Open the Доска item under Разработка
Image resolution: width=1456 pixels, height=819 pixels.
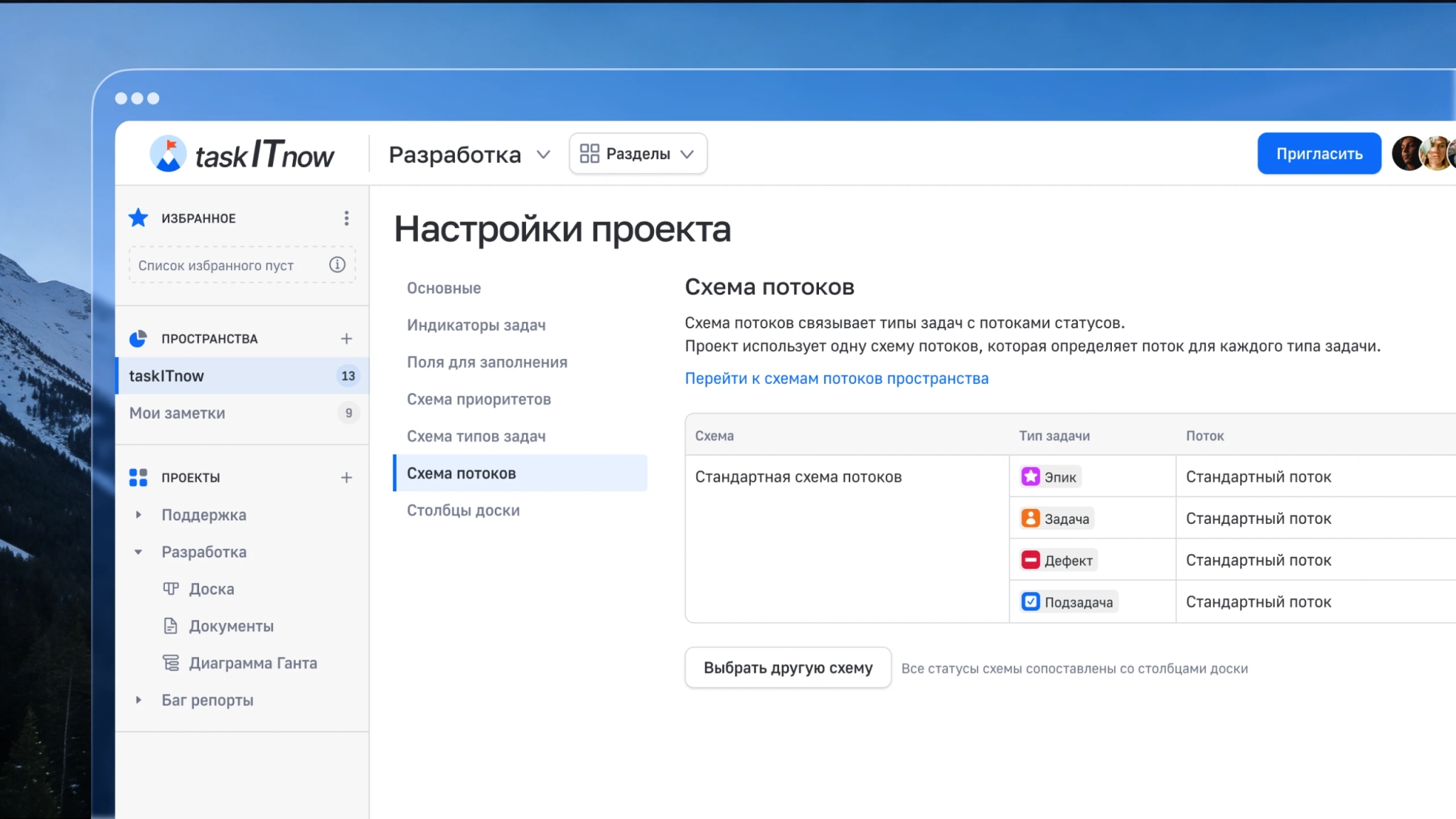click(x=211, y=589)
